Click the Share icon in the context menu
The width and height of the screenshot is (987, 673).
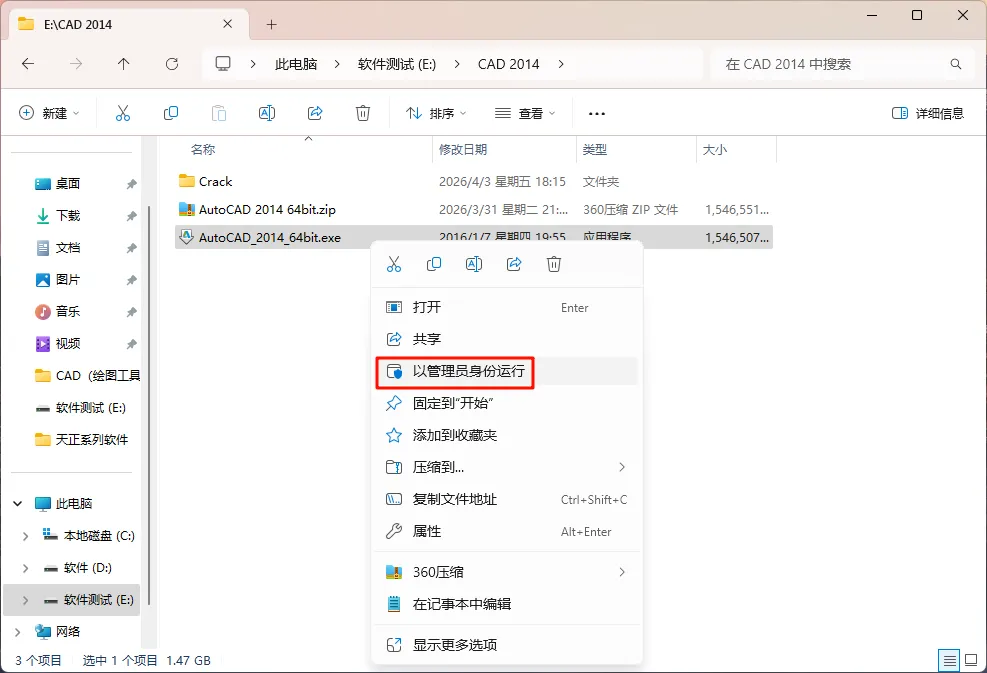click(514, 264)
